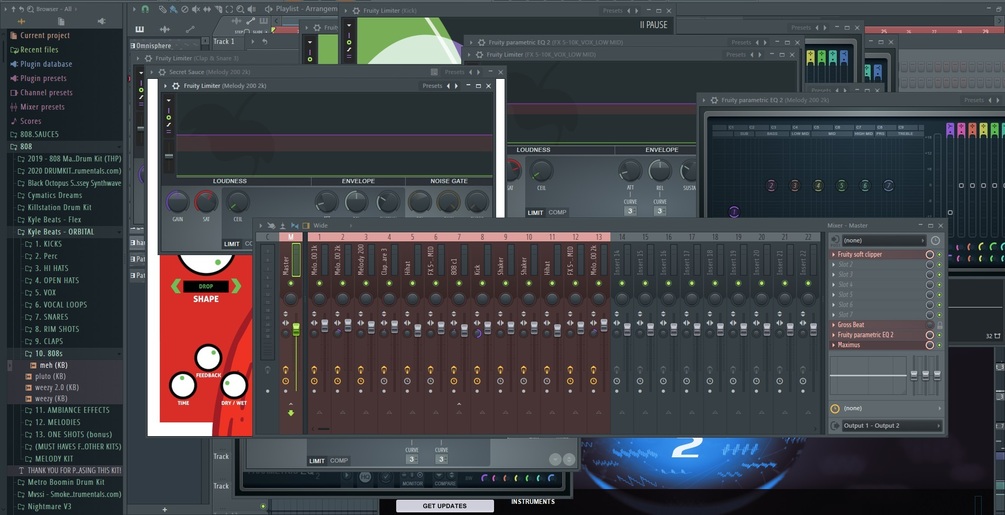Click the GET UPDATES button

444,506
